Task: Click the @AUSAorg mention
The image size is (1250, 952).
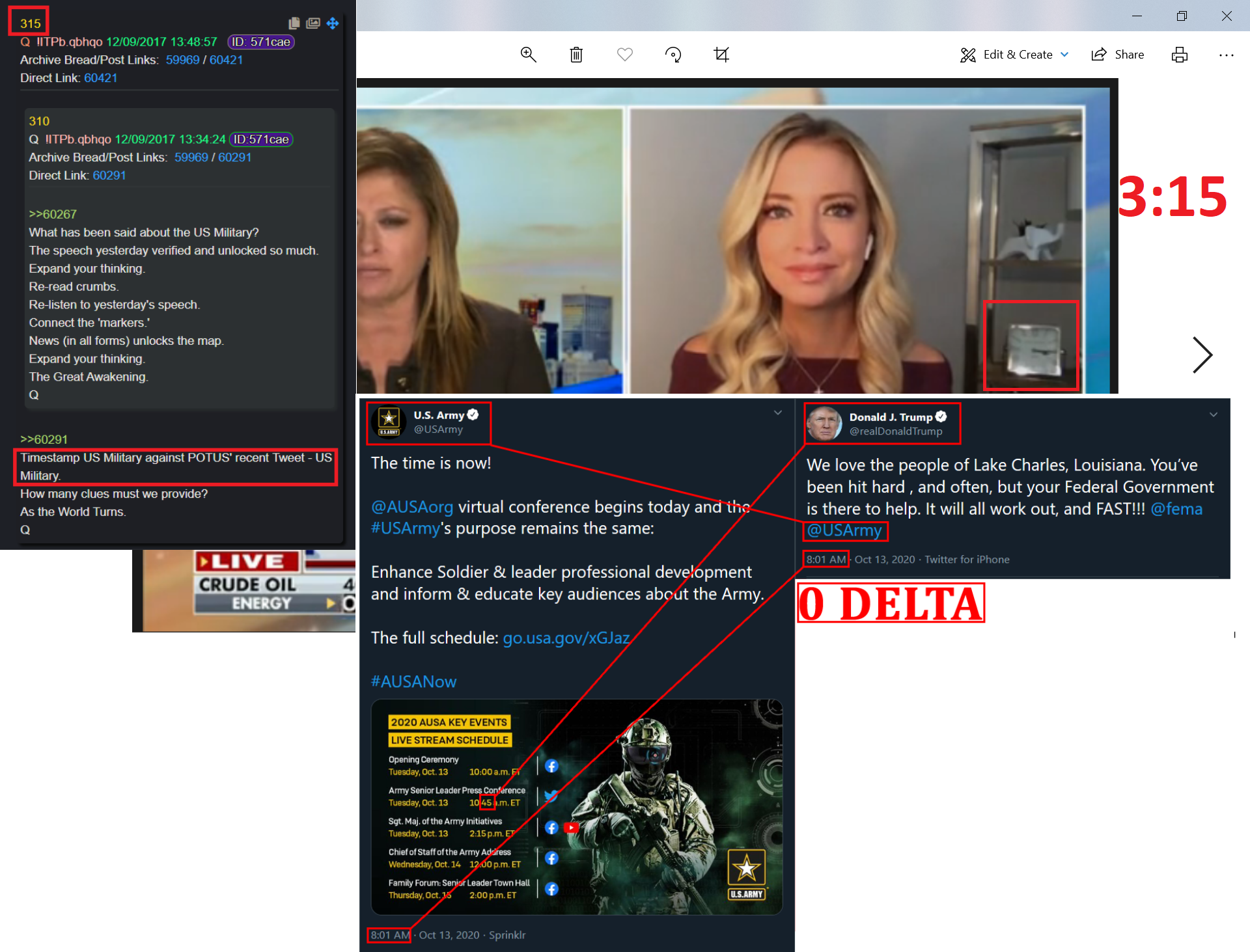Action: pos(412,507)
